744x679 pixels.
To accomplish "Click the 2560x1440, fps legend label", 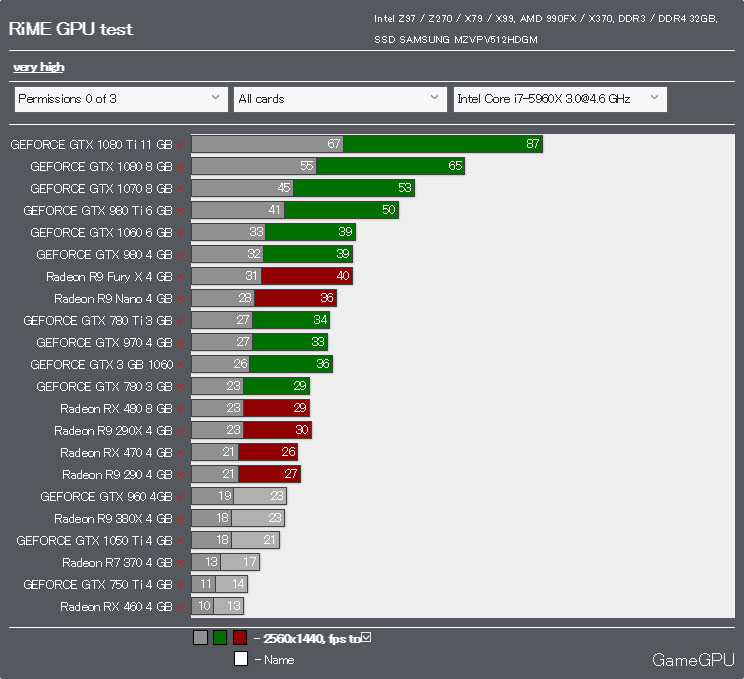I will point(312,639).
